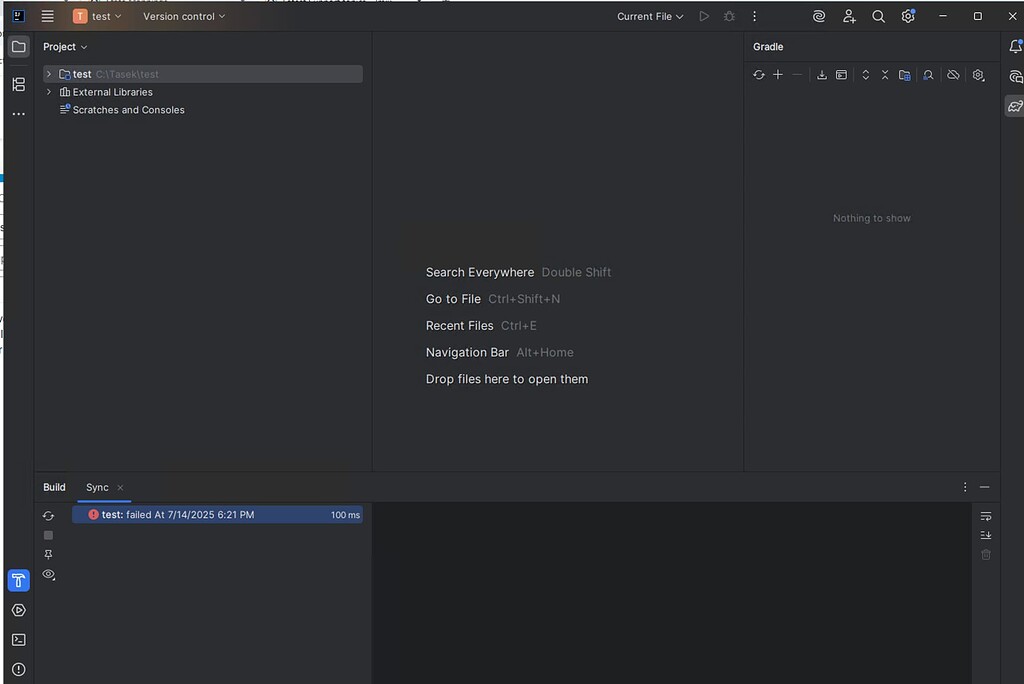This screenshot has width=1024, height=684.
Task: Open Code With Me add-user icon
Action: click(849, 16)
